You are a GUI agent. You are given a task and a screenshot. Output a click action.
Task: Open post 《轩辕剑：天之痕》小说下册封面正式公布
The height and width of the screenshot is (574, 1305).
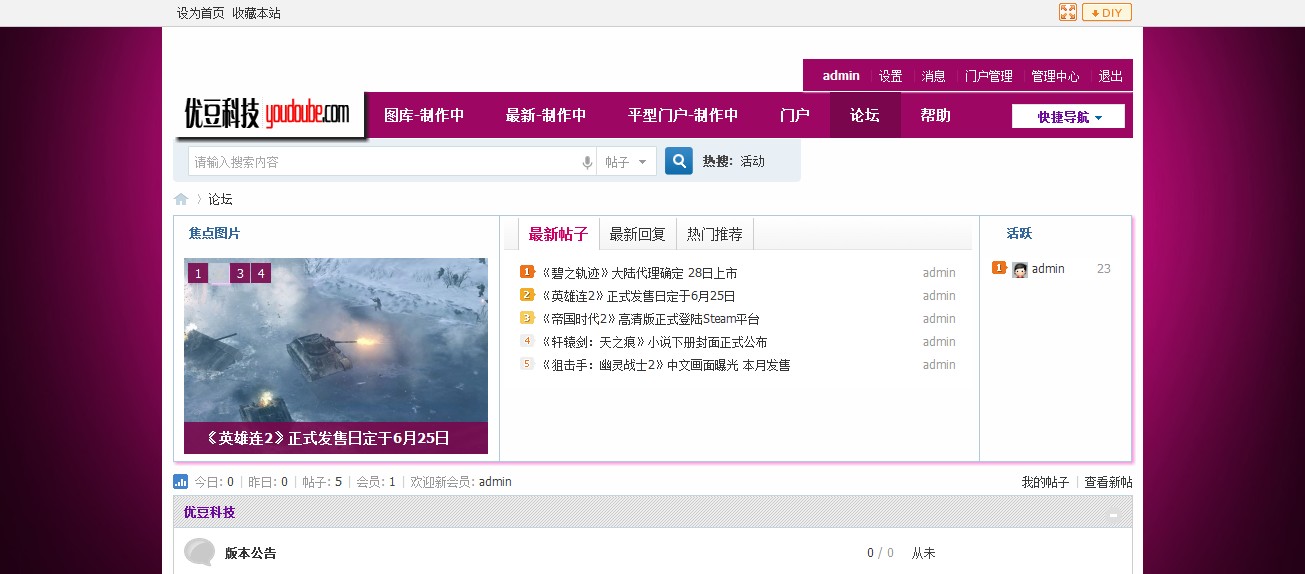[x=654, y=342]
